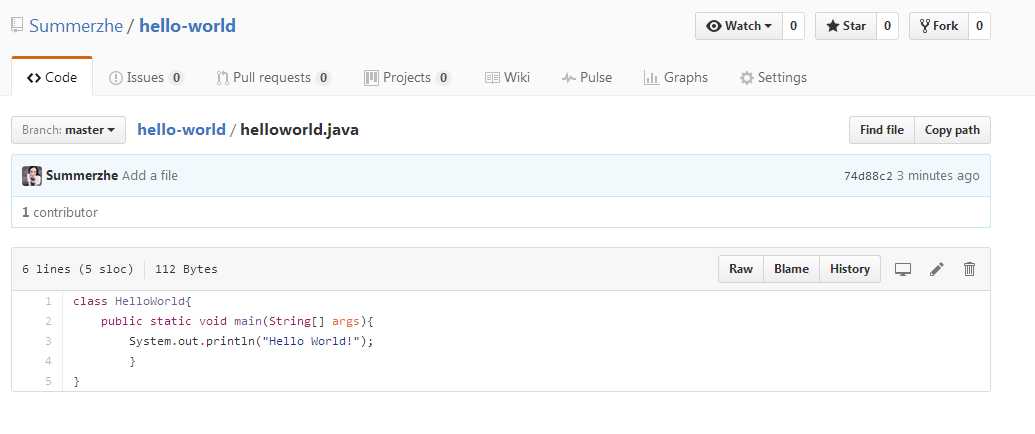Open the Projects tab

point(407,77)
